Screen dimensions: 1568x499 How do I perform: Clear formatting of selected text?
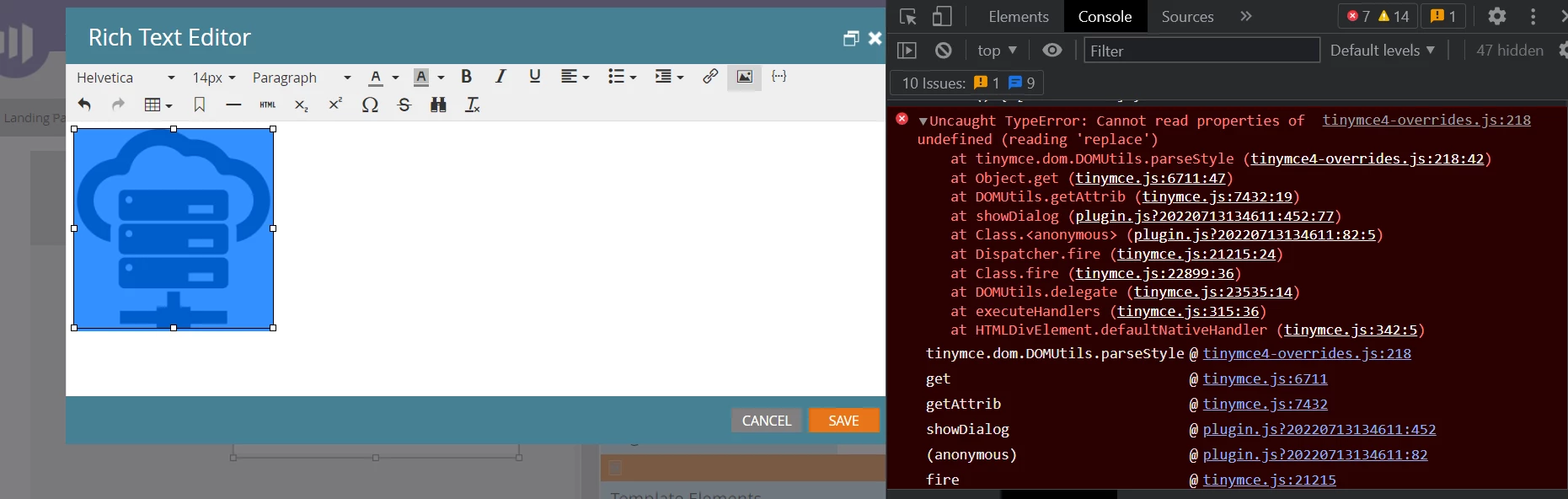pos(473,105)
